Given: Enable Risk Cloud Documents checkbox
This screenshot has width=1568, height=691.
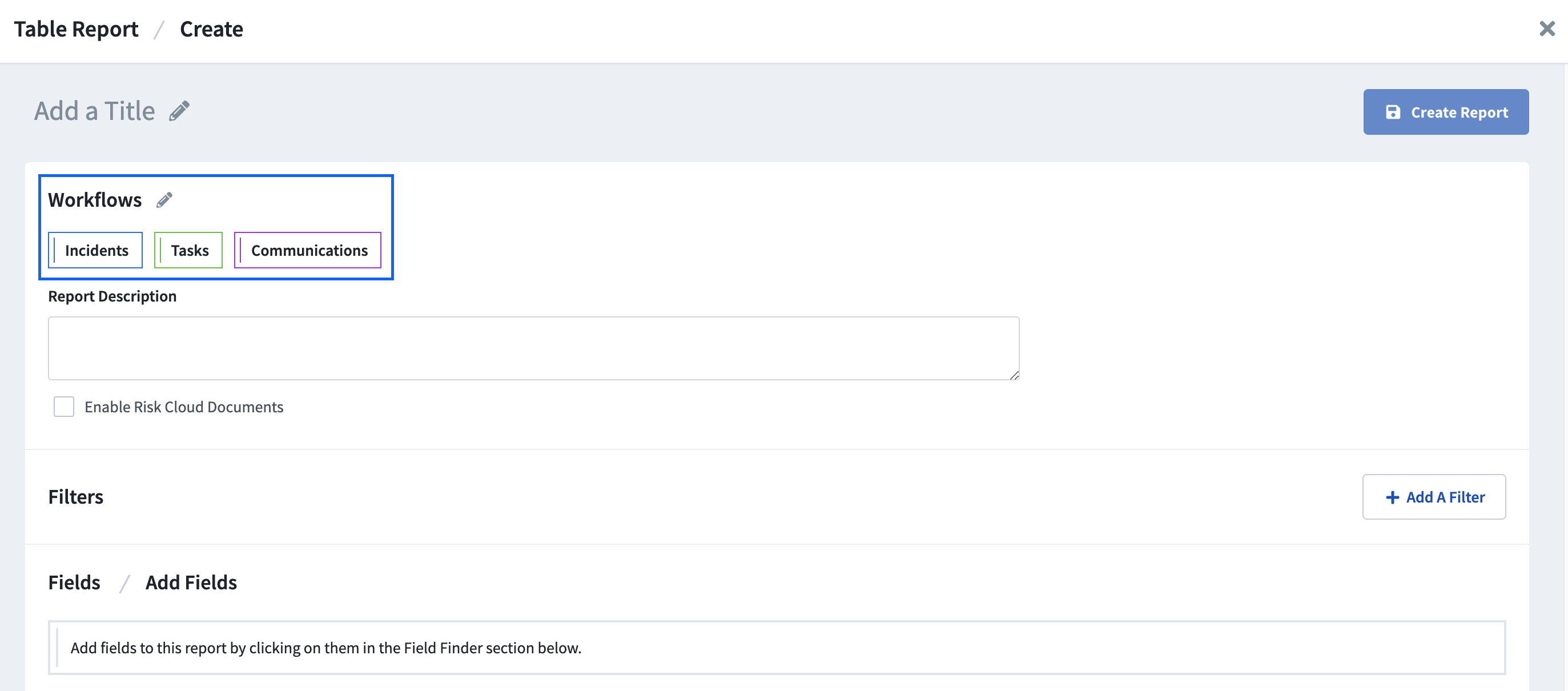Looking at the screenshot, I should [x=64, y=407].
